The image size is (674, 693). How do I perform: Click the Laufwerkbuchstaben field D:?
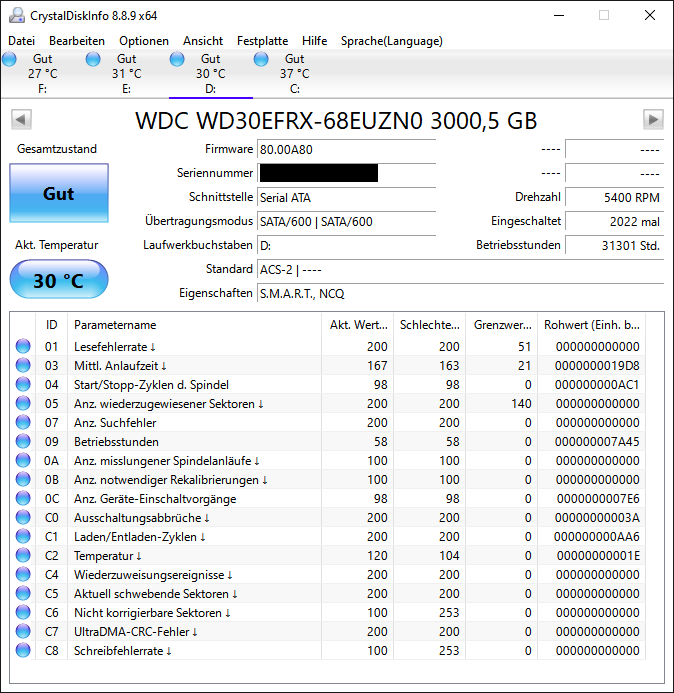[347, 245]
